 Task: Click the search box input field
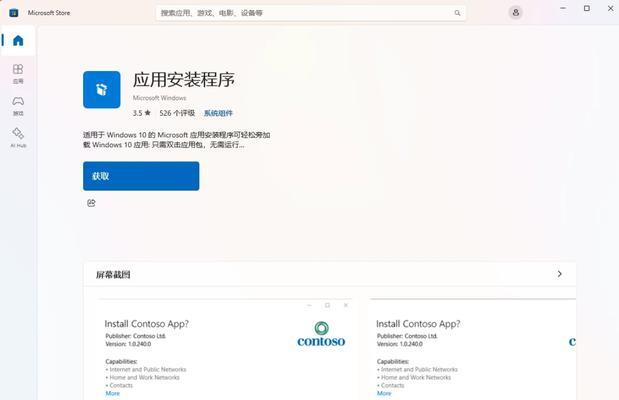pyautogui.click(x=311, y=13)
